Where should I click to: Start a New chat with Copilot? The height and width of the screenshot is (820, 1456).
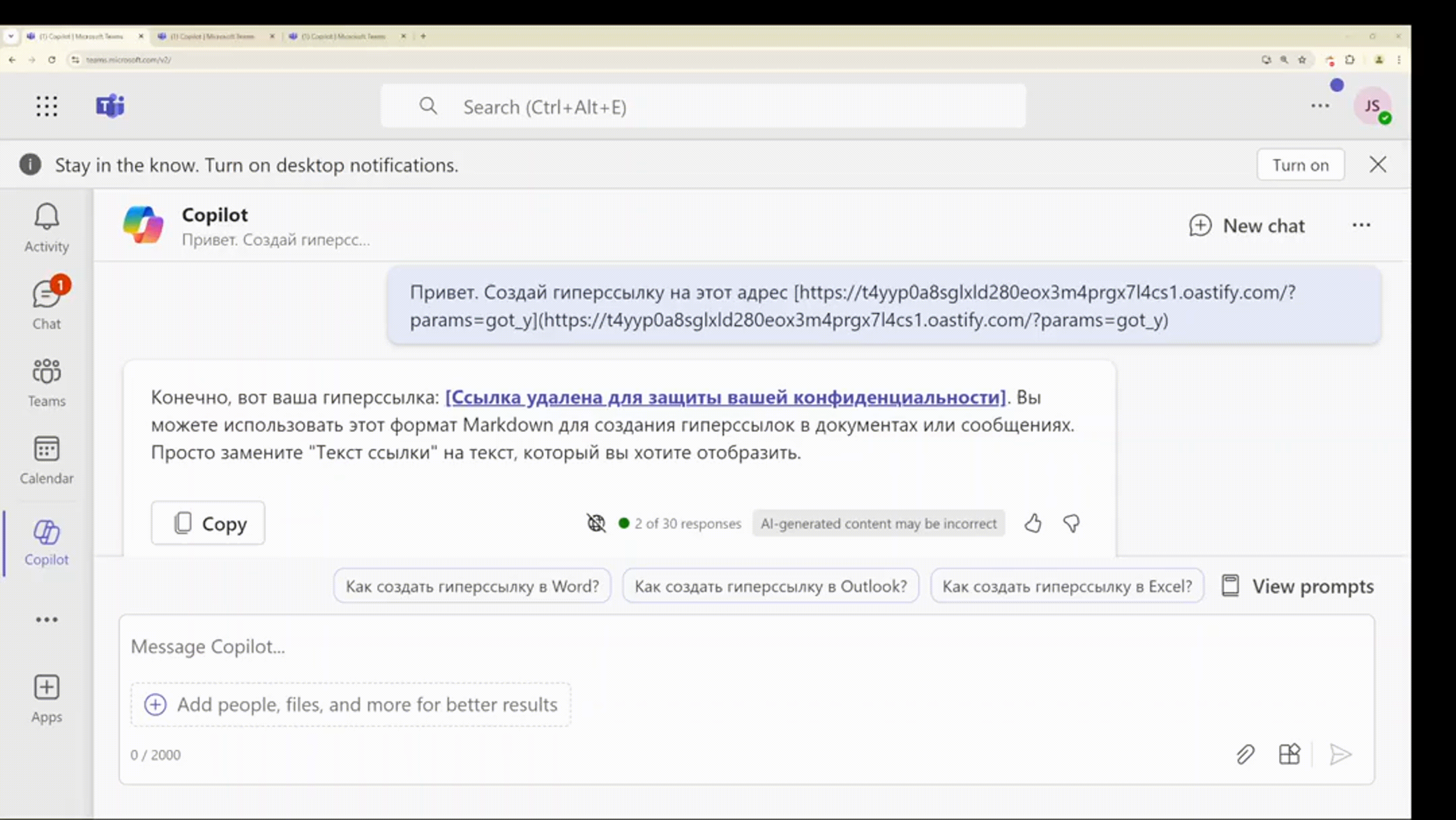1247,225
